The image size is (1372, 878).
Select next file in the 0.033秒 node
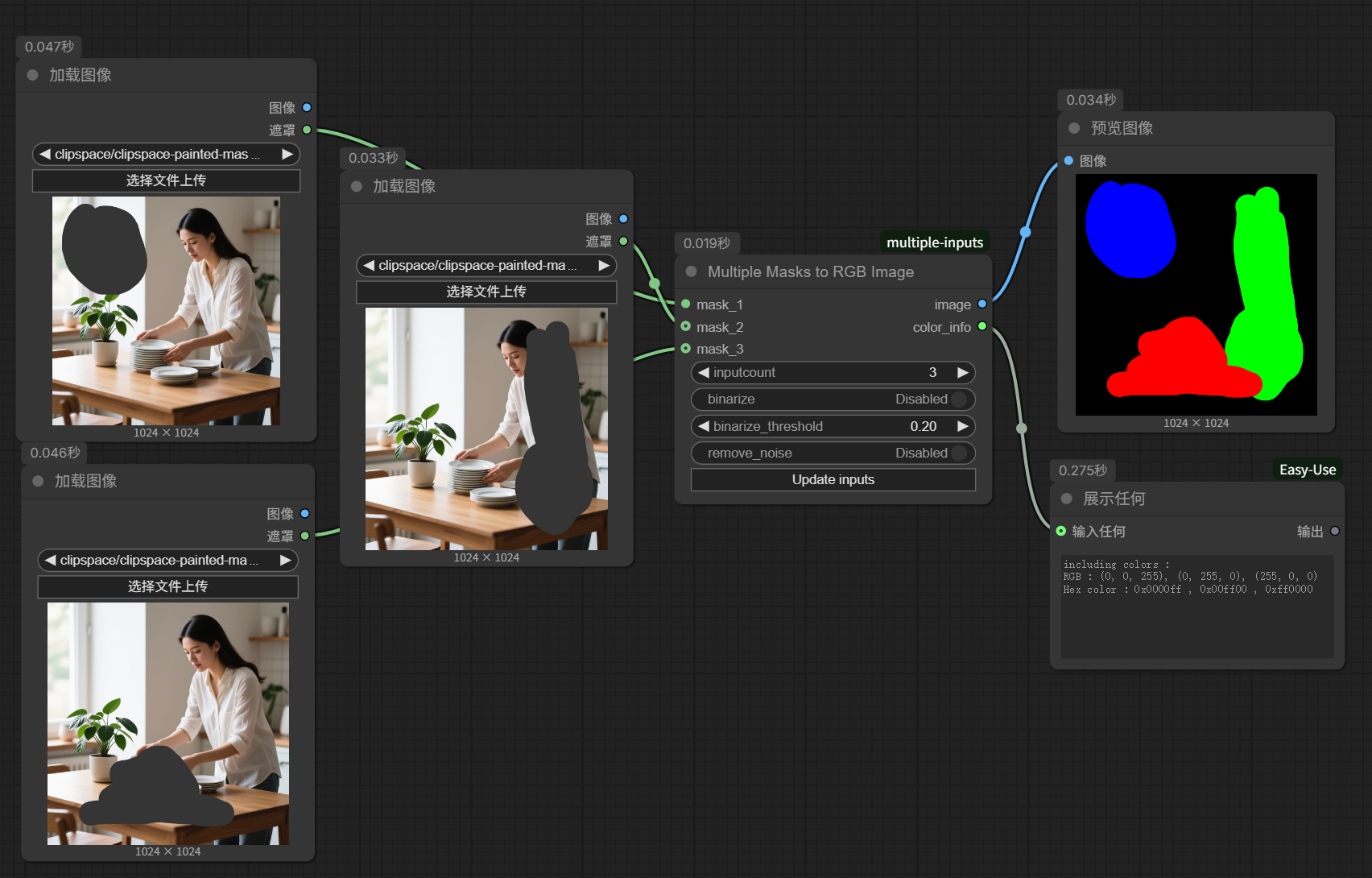pyautogui.click(x=604, y=265)
